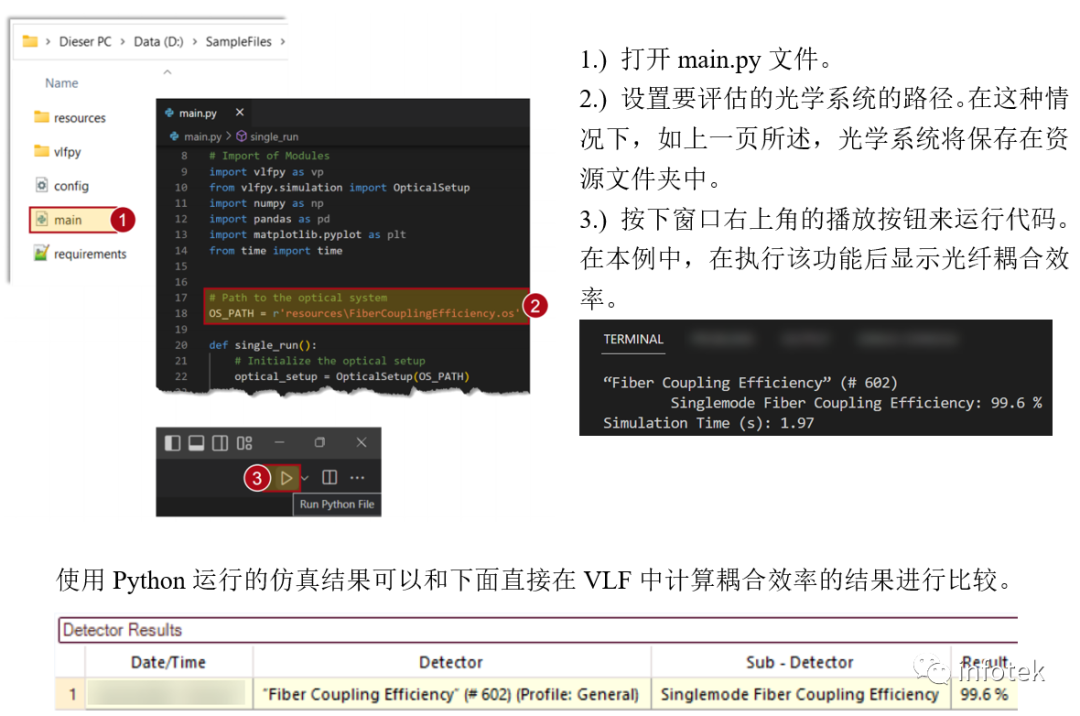Open more actions via the ellipsis icon
The height and width of the screenshot is (716, 1080).
[x=357, y=477]
